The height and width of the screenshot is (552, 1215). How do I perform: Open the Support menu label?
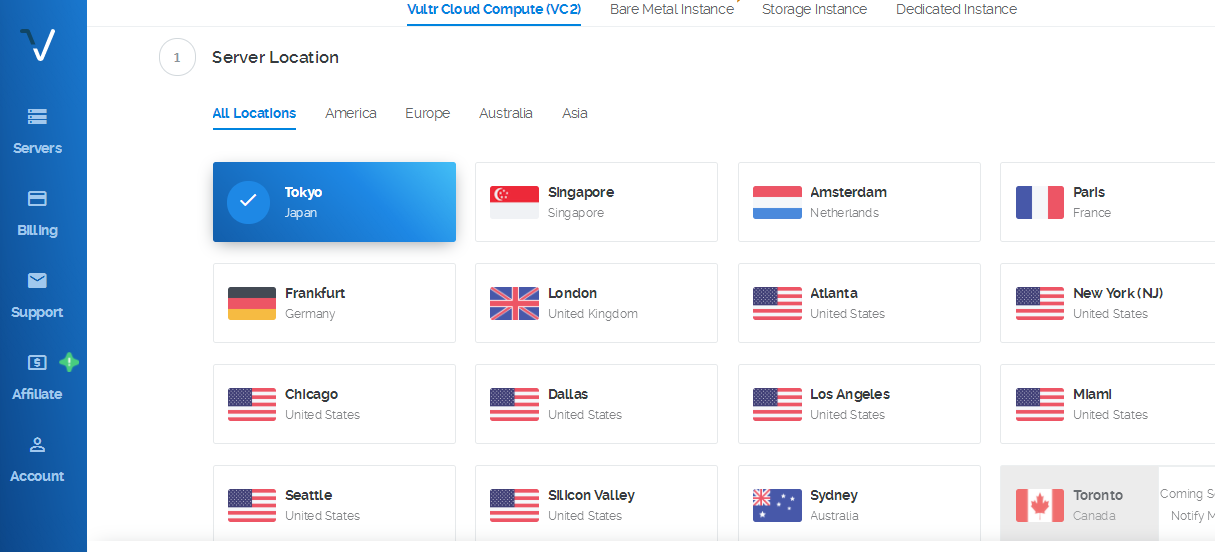(37, 312)
